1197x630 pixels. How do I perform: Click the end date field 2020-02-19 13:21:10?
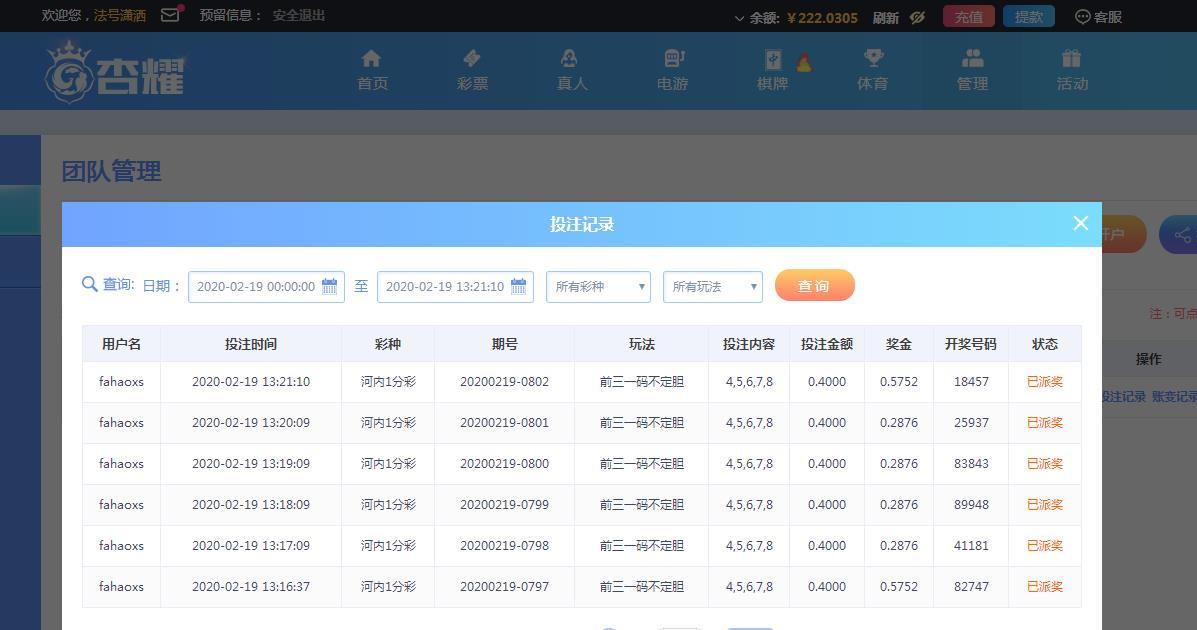(455, 286)
